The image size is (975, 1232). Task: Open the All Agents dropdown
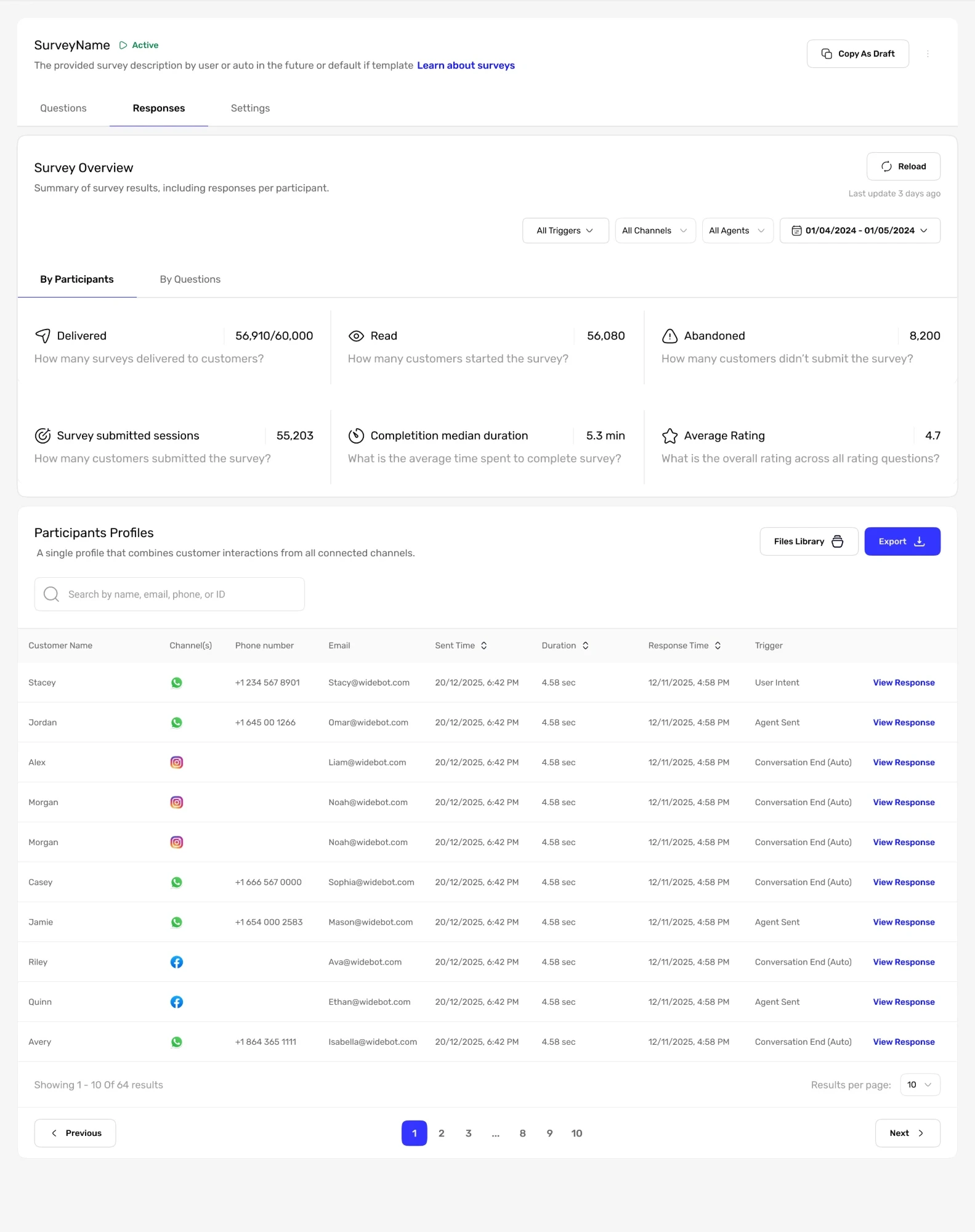[737, 230]
